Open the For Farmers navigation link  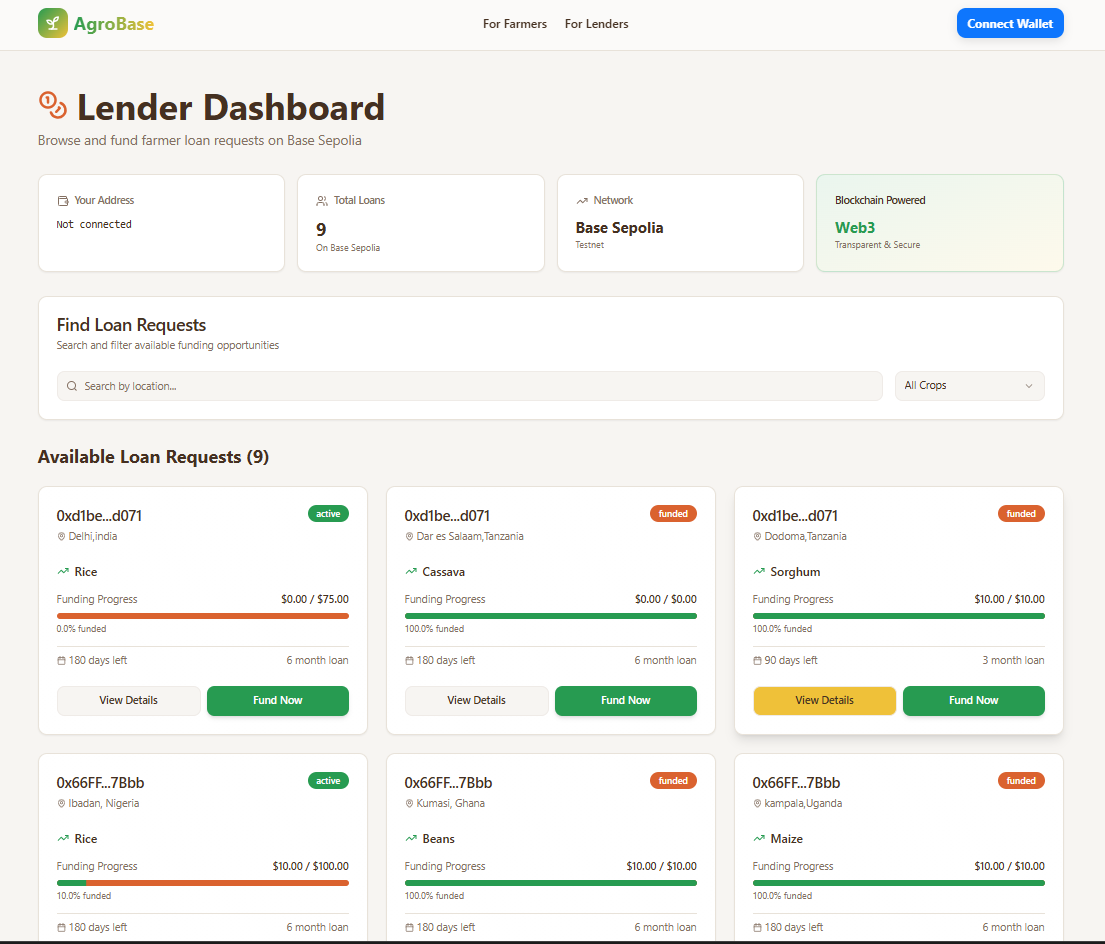click(515, 24)
